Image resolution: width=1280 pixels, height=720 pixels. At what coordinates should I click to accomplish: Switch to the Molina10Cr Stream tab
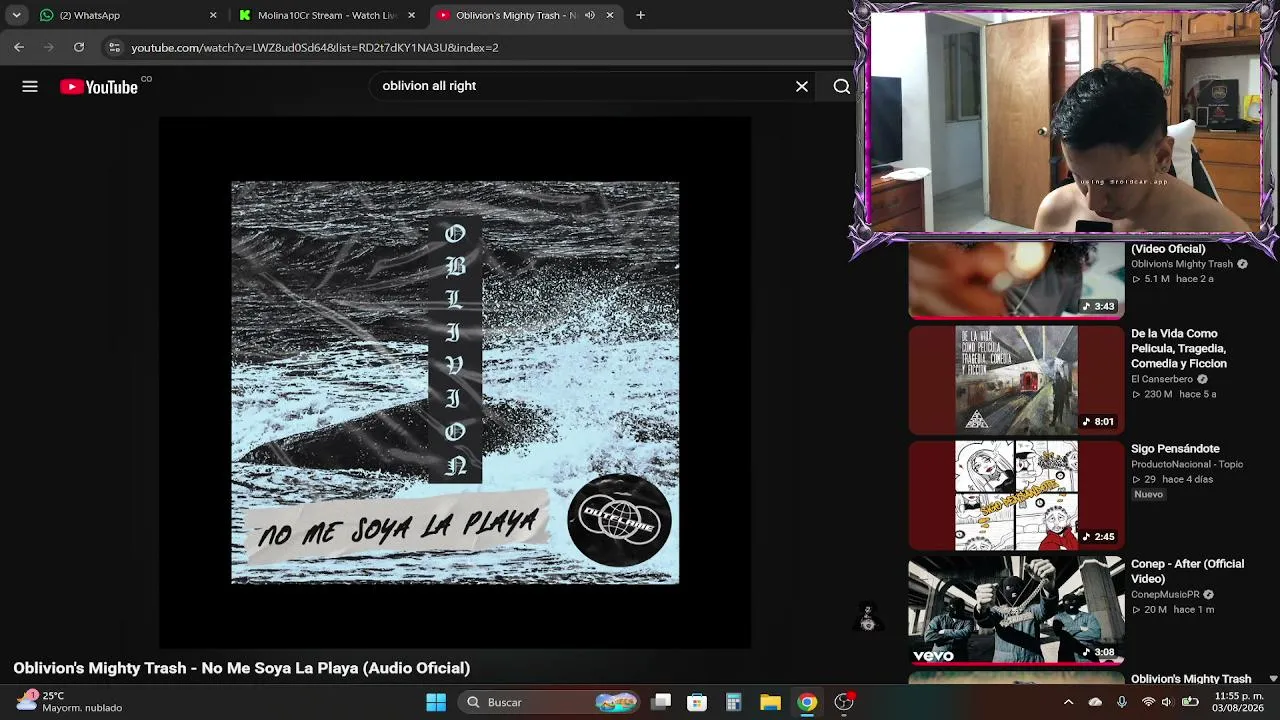click(327, 15)
